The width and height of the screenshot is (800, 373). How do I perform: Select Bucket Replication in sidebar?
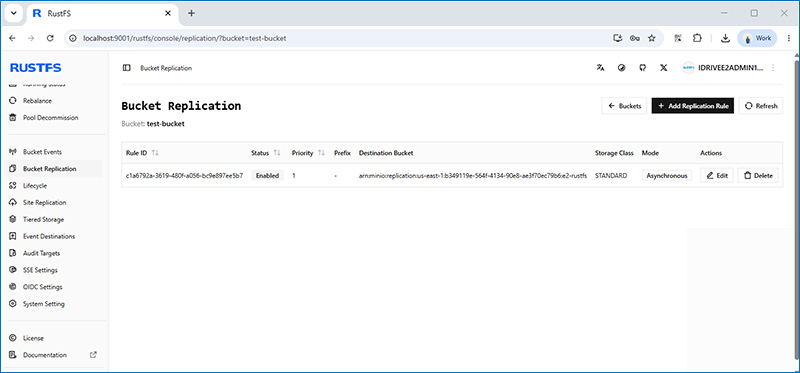coord(54,168)
